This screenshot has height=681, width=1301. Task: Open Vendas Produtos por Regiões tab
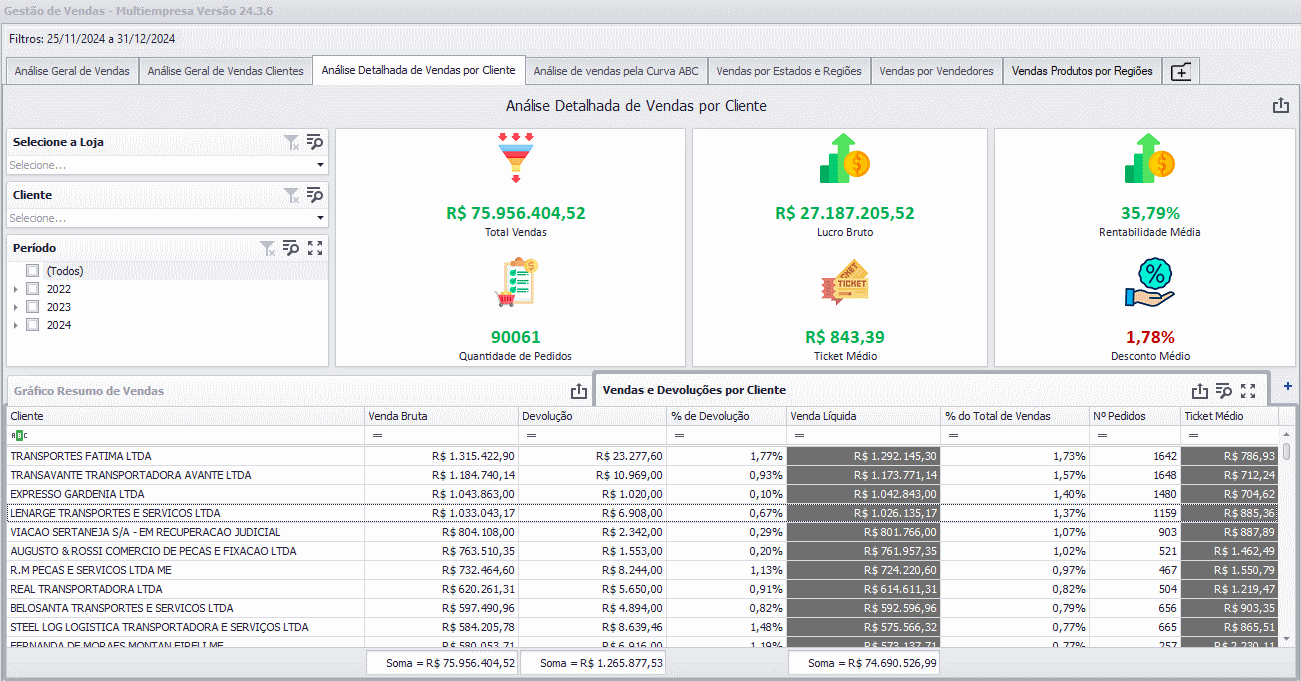pos(1082,71)
